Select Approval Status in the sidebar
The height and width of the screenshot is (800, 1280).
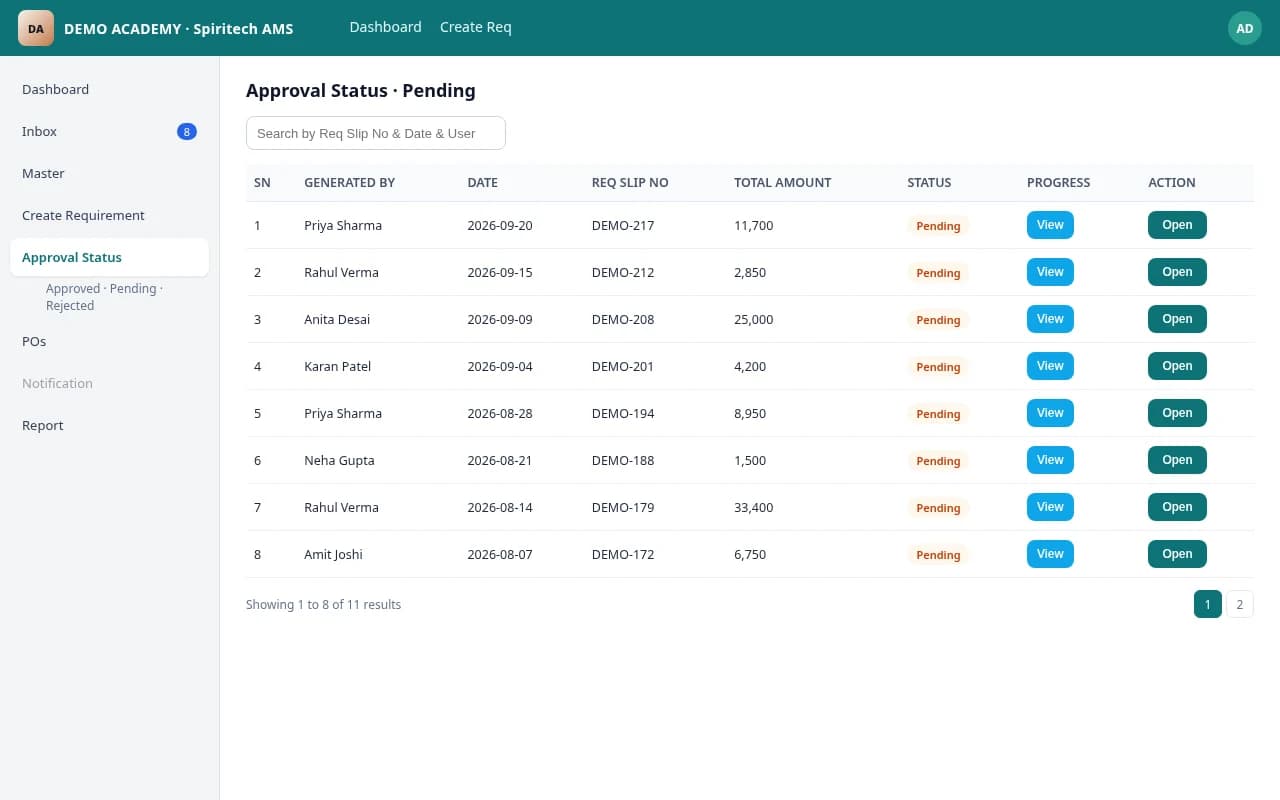click(109, 257)
